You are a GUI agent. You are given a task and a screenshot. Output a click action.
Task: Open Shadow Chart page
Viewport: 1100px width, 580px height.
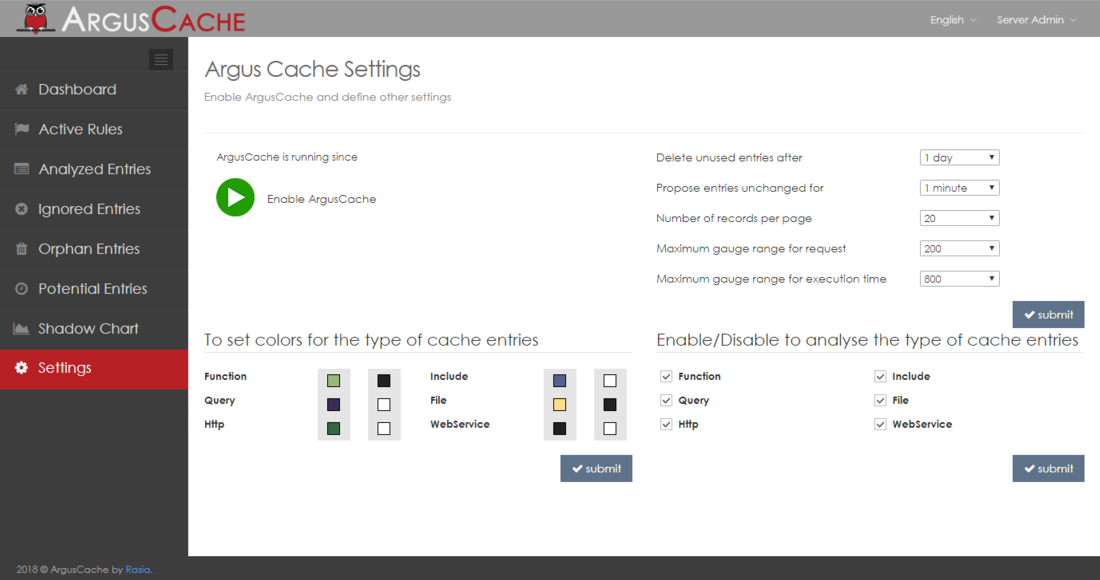(94, 329)
